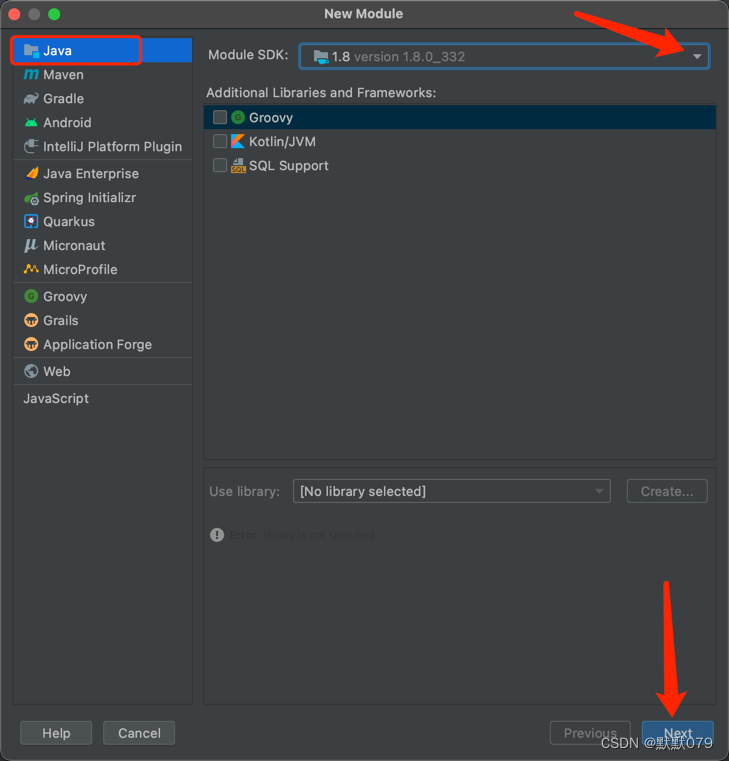729x761 pixels.
Task: Select MicroProfile label in list
Action: (x=80, y=269)
